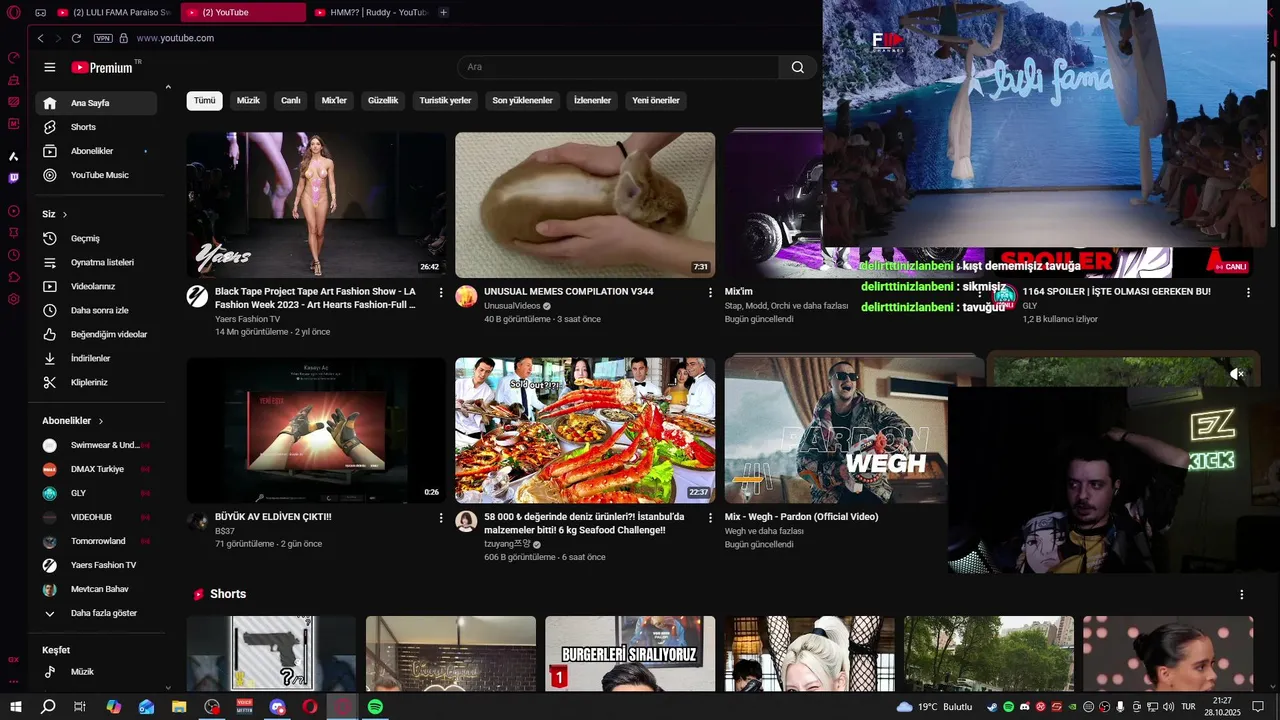
Task: Select the Son yüklenenler chip
Action: coord(522,100)
